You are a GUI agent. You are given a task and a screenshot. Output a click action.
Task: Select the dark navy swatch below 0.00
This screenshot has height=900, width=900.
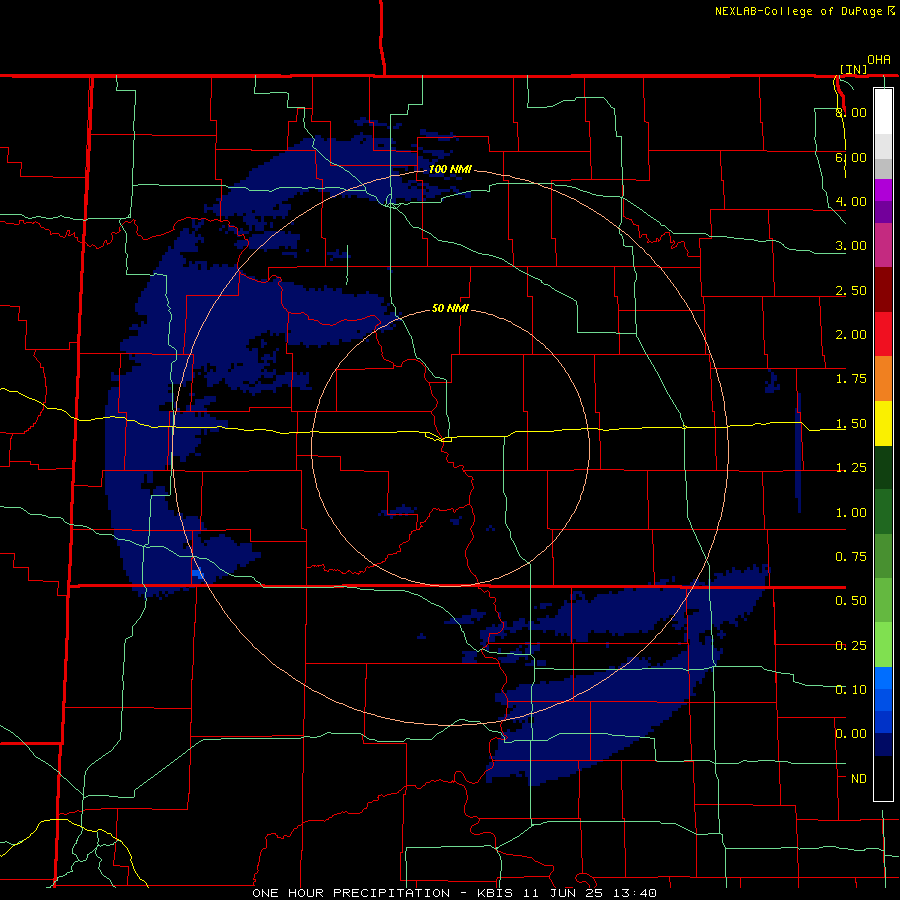[883, 745]
